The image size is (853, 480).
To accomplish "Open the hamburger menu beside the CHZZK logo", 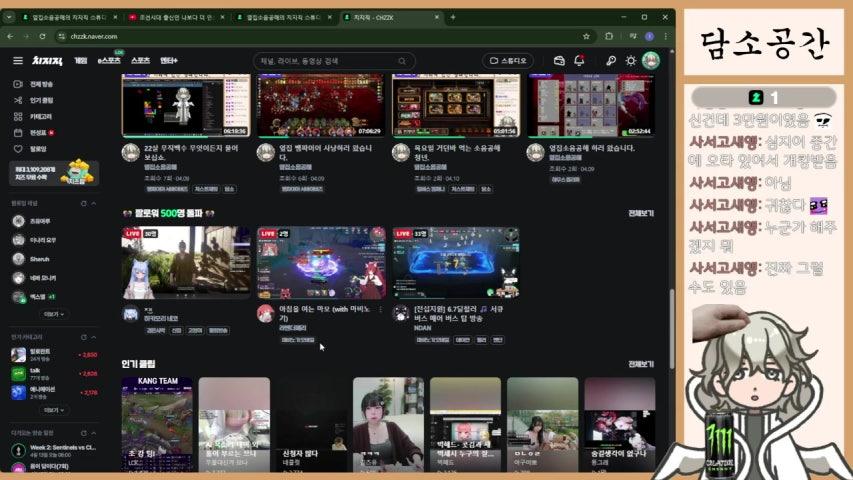I will 17,61.
